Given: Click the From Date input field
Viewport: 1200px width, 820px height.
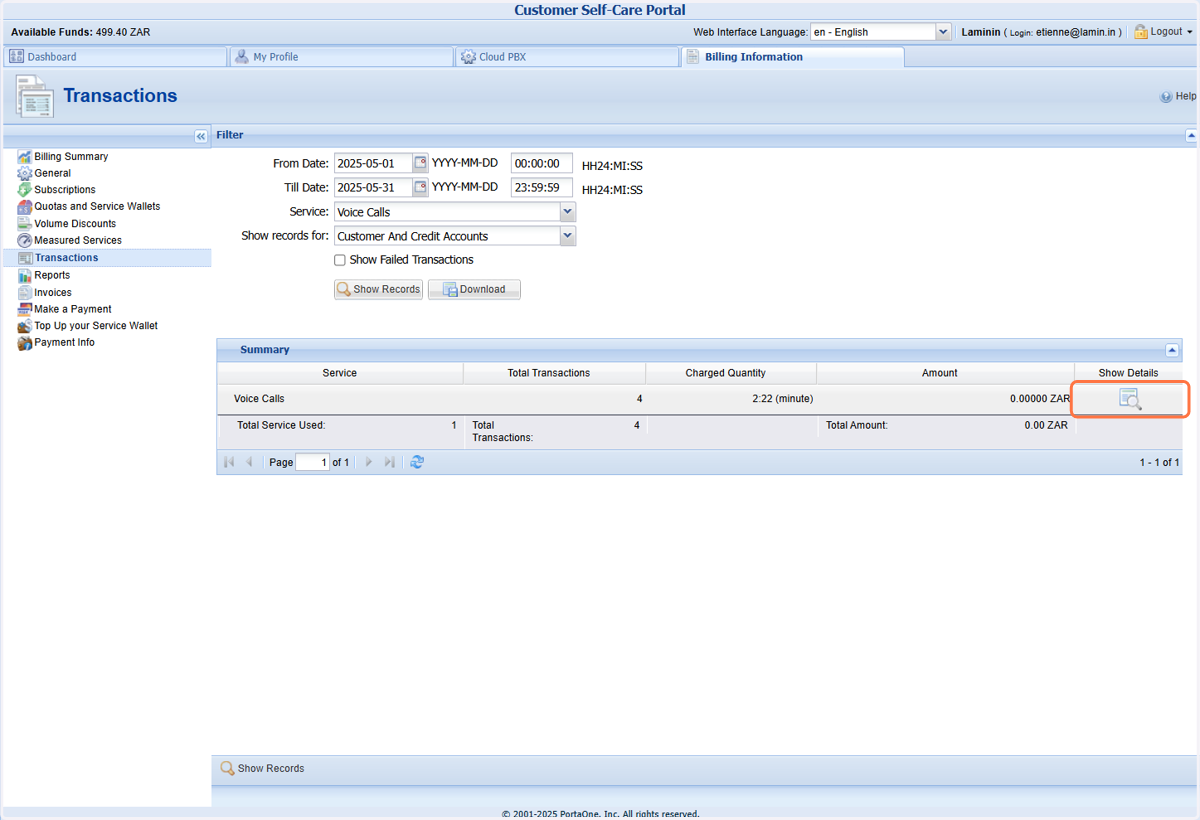Looking at the screenshot, I should click(x=374, y=163).
